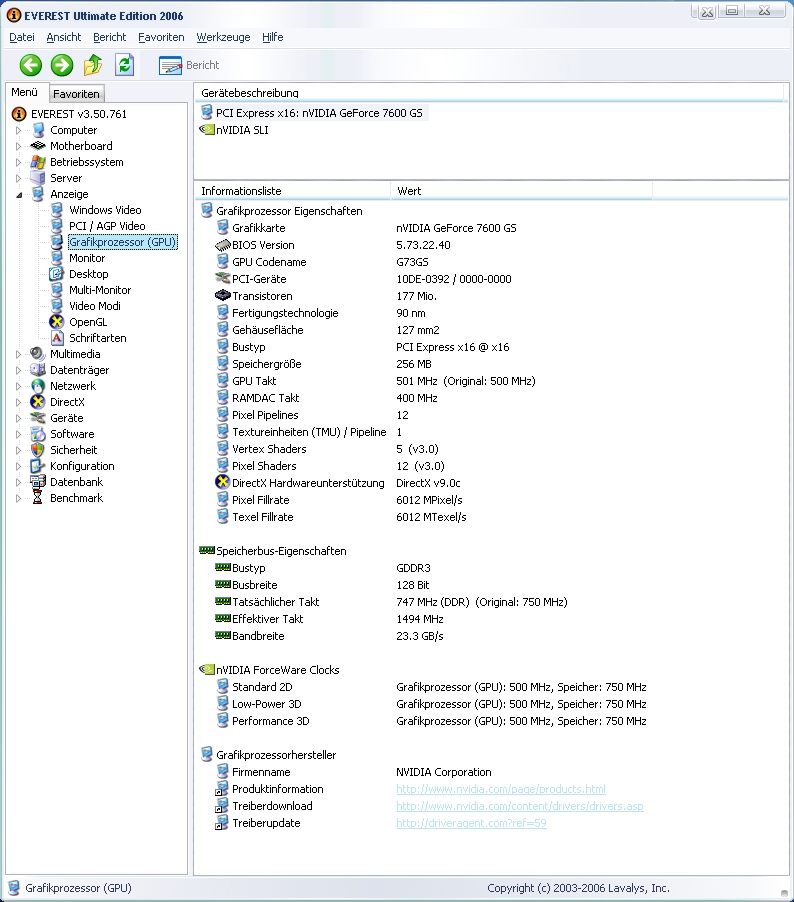Select Windows Video in the tree
Screen dimensions: 794x902
point(105,210)
